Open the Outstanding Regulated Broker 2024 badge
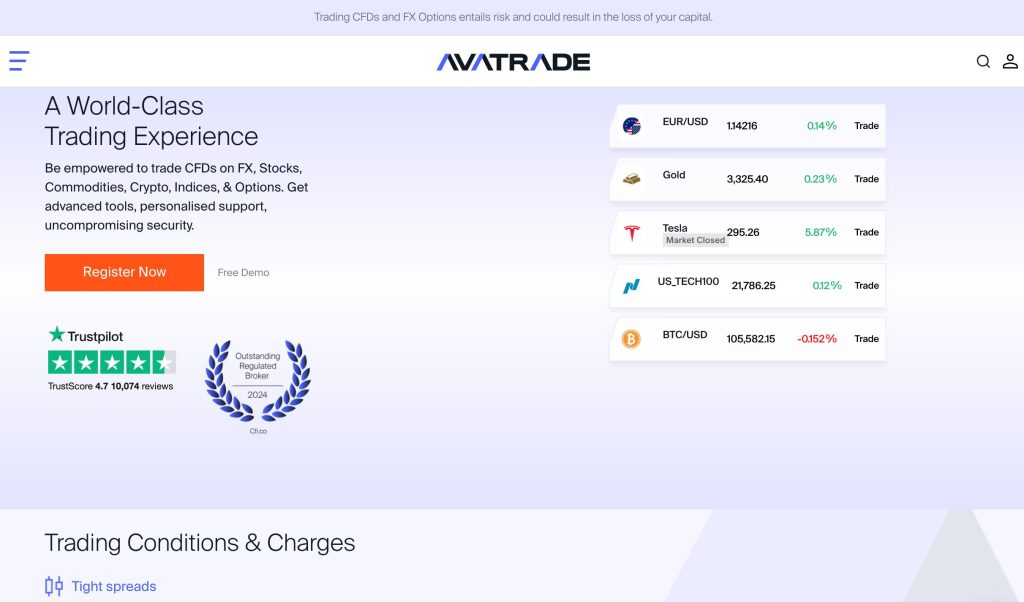This screenshot has width=1024, height=602. [x=258, y=387]
